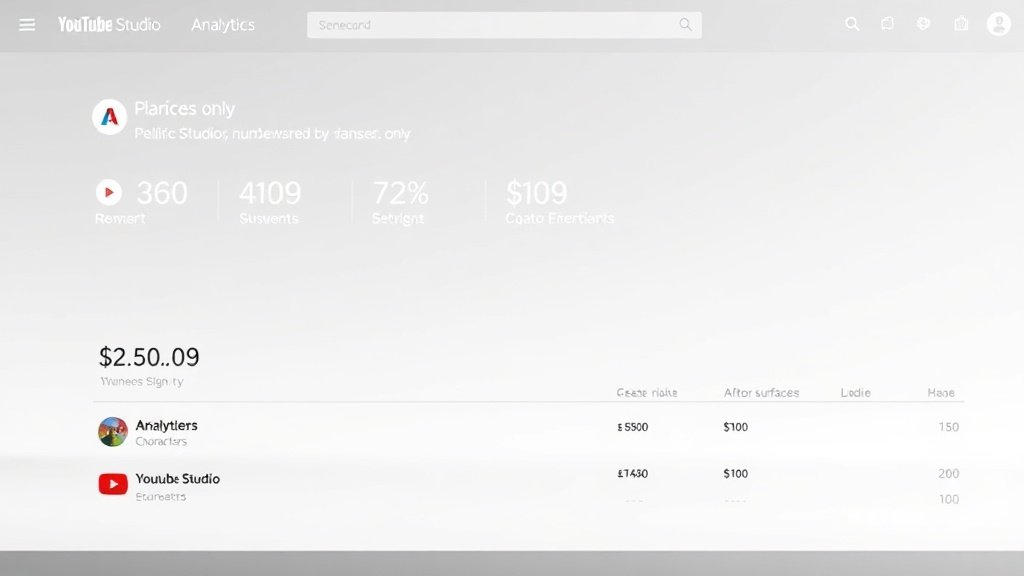
Task: Click the red YouTube icon in table
Action: coord(113,484)
